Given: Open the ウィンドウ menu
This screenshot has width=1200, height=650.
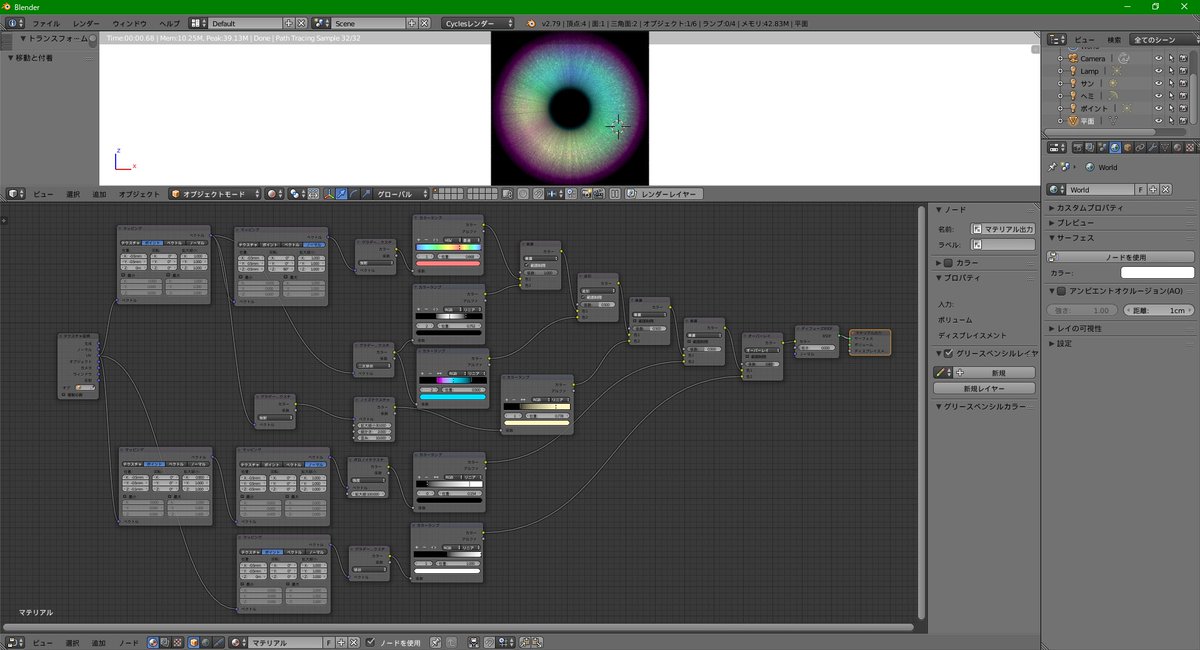Looking at the screenshot, I should tap(129, 23).
